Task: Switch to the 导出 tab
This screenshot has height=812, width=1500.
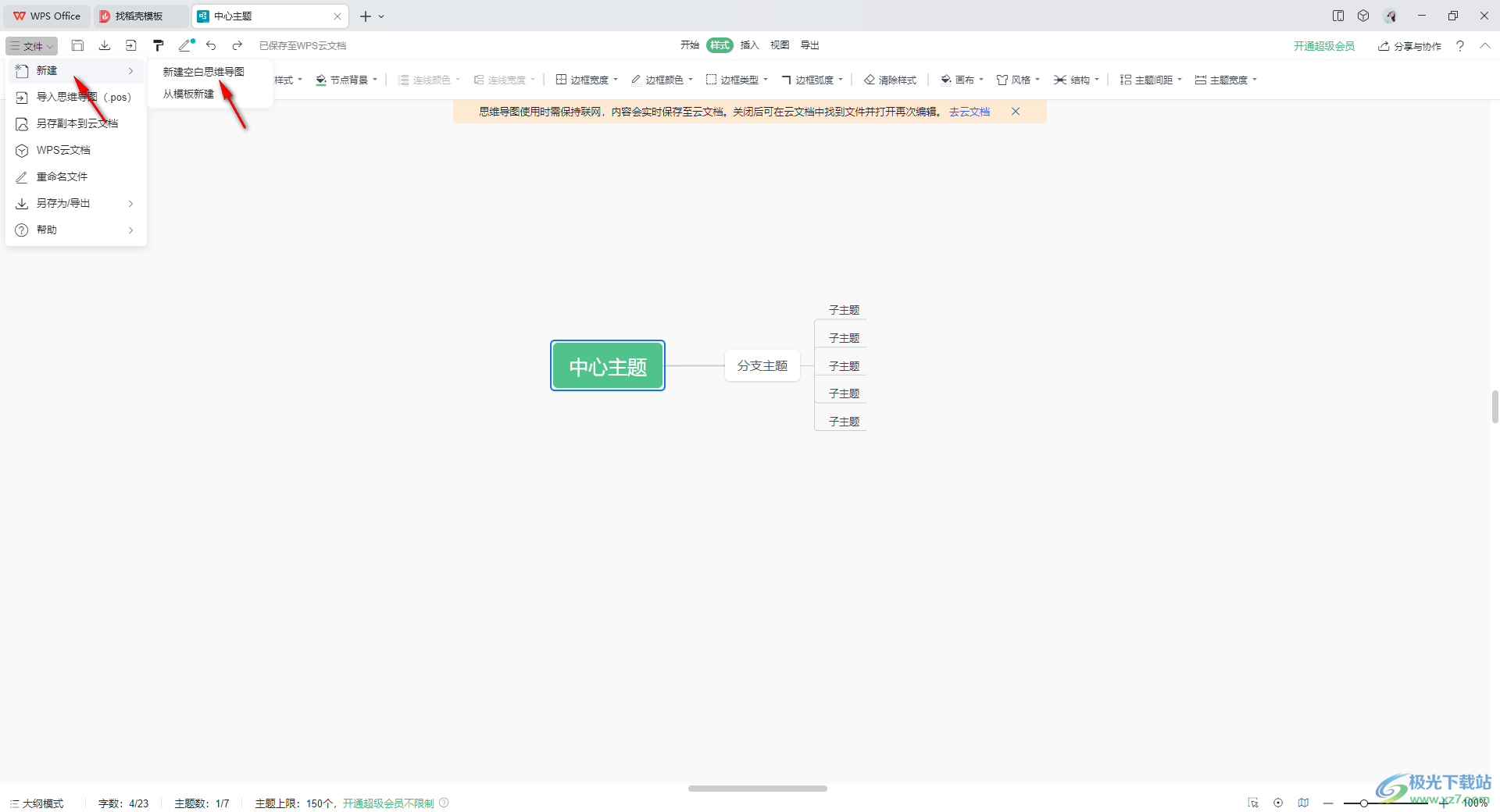Action: click(x=810, y=45)
